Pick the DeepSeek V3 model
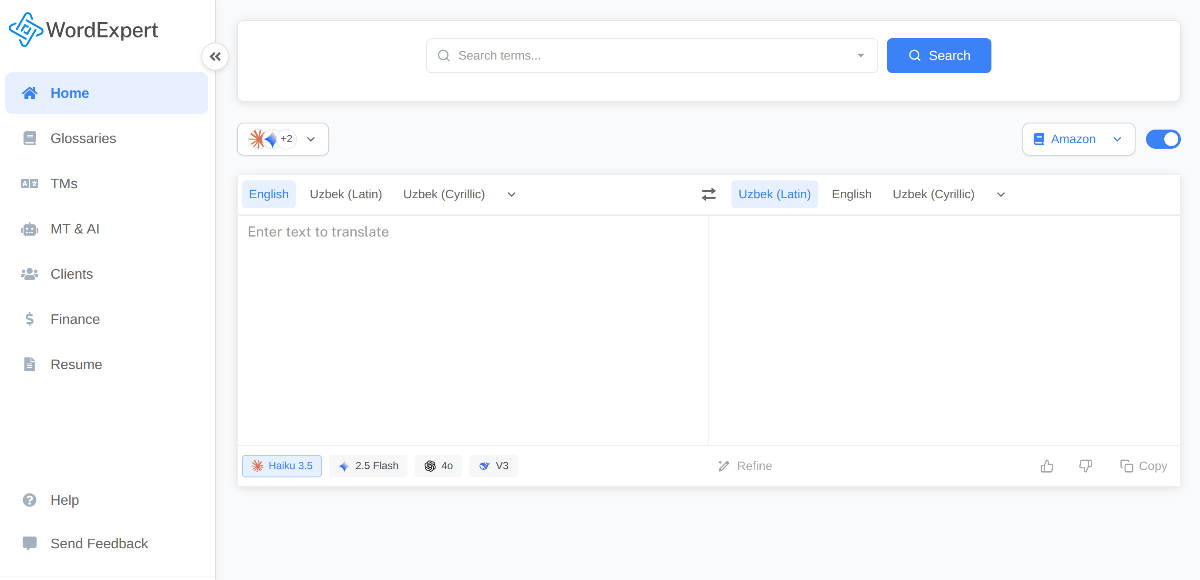Image resolution: width=1200 pixels, height=580 pixels. (x=493, y=465)
